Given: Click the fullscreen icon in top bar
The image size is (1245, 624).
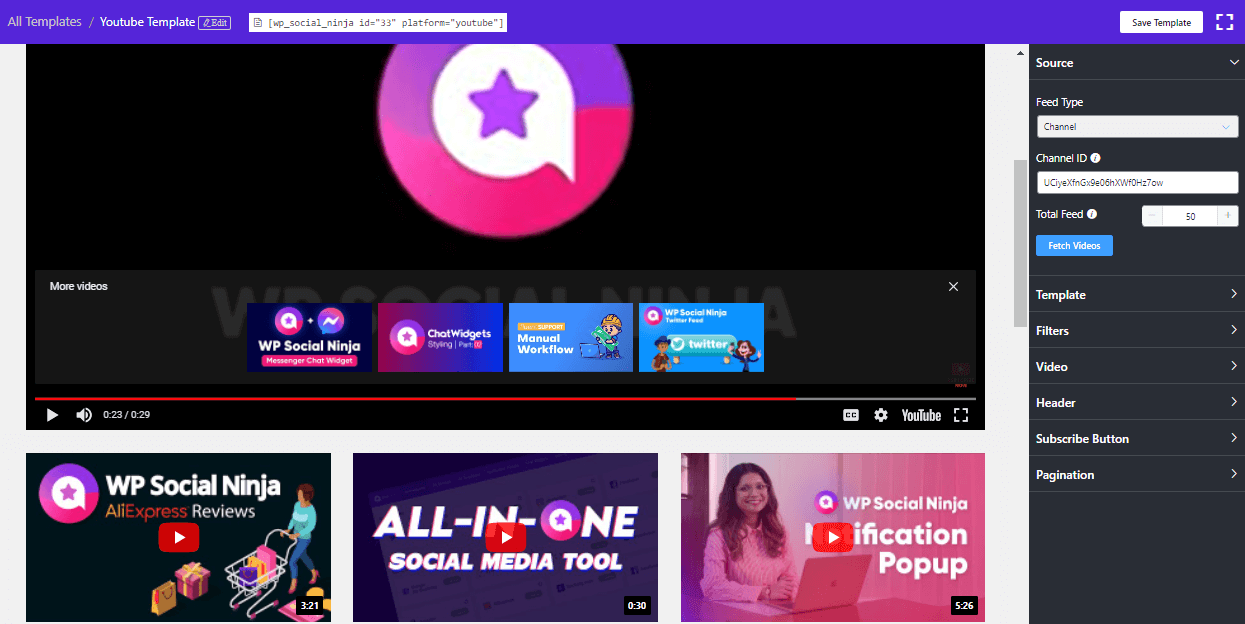Looking at the screenshot, I should [x=1224, y=22].
